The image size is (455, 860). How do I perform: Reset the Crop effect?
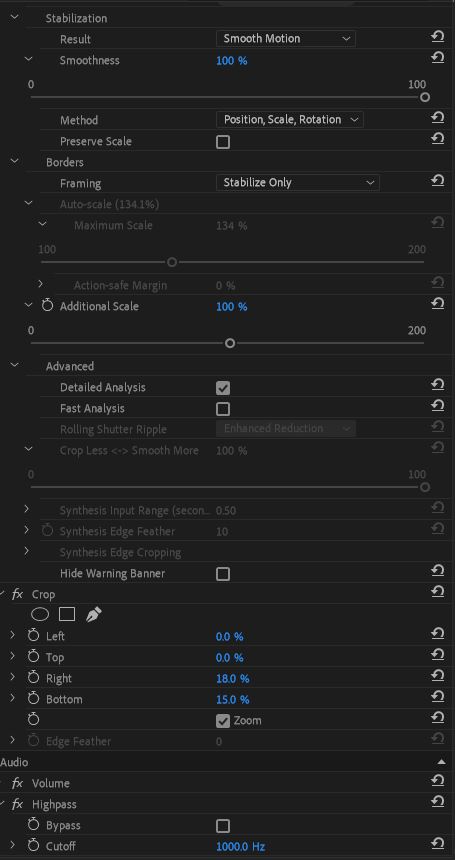(x=437, y=591)
